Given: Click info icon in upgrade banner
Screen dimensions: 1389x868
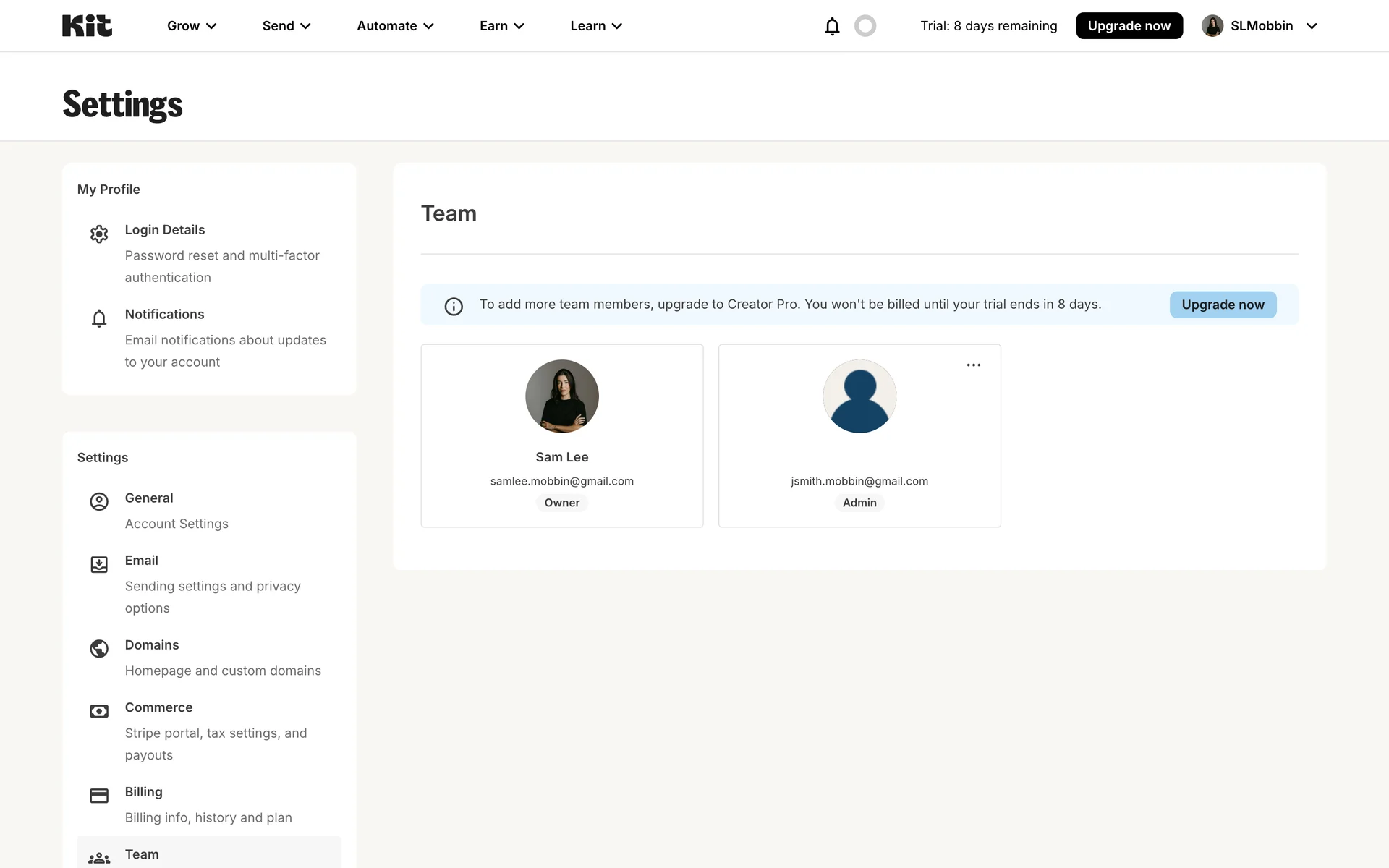Looking at the screenshot, I should pyautogui.click(x=454, y=307).
